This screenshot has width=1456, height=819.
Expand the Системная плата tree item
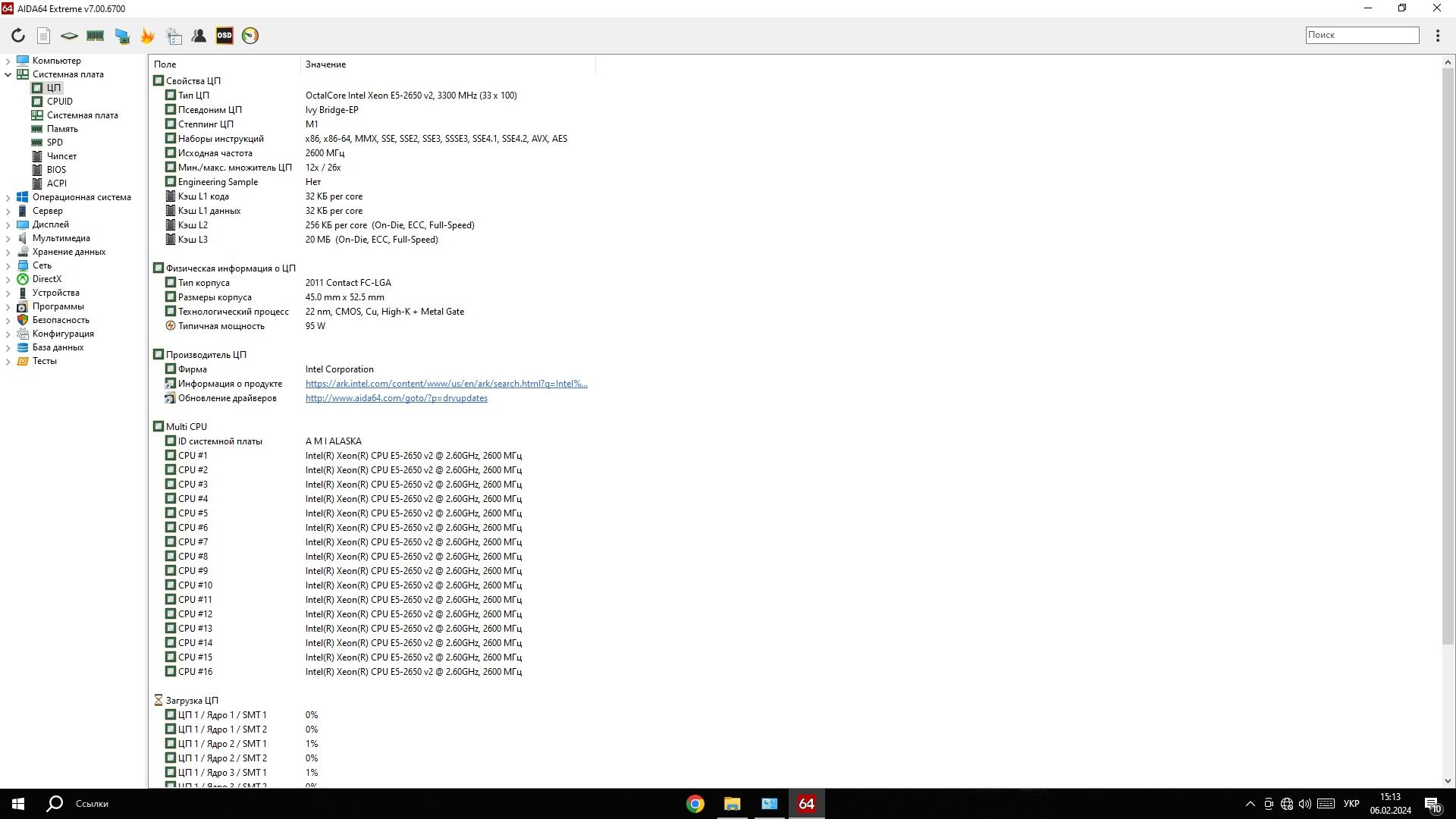(8, 74)
